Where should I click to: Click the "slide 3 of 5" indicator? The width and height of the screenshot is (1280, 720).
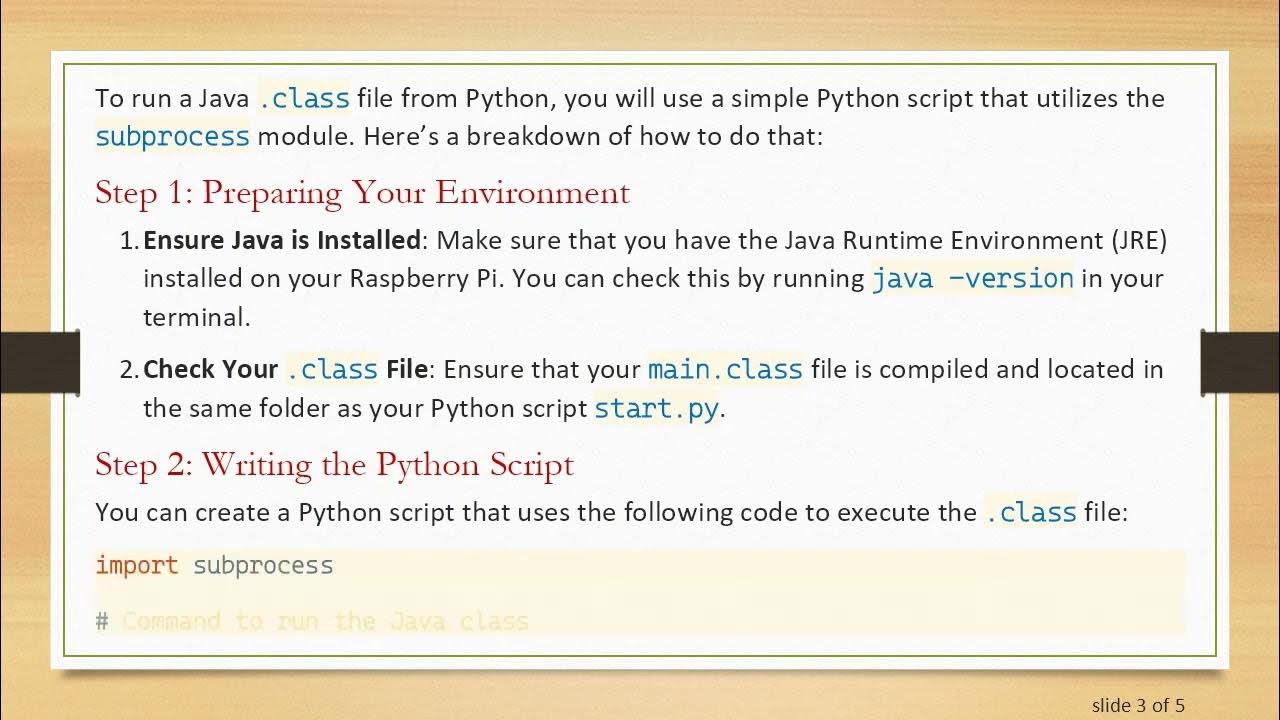[x=1138, y=705]
